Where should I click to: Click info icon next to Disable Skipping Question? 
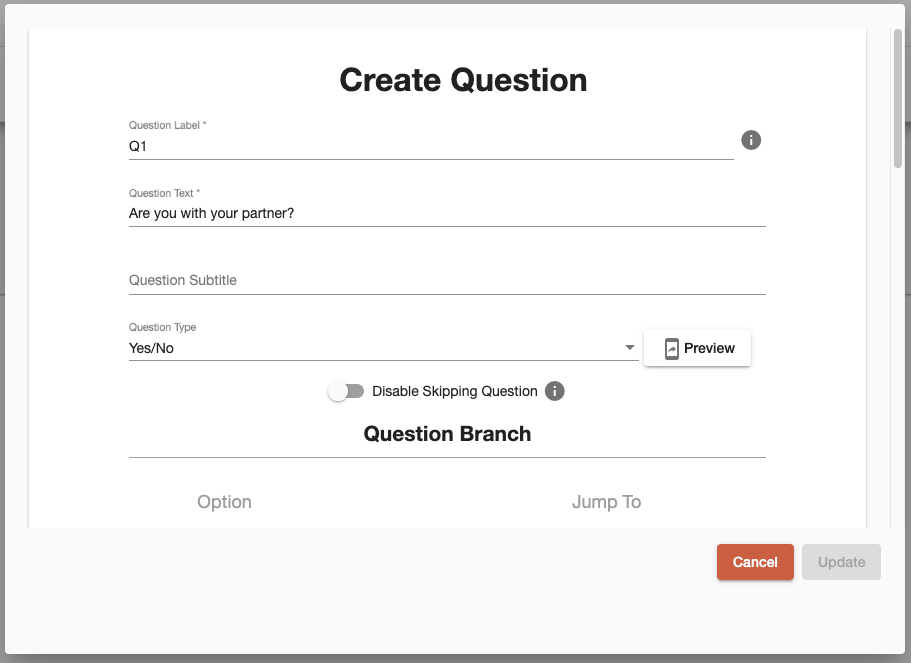pyautogui.click(x=554, y=391)
